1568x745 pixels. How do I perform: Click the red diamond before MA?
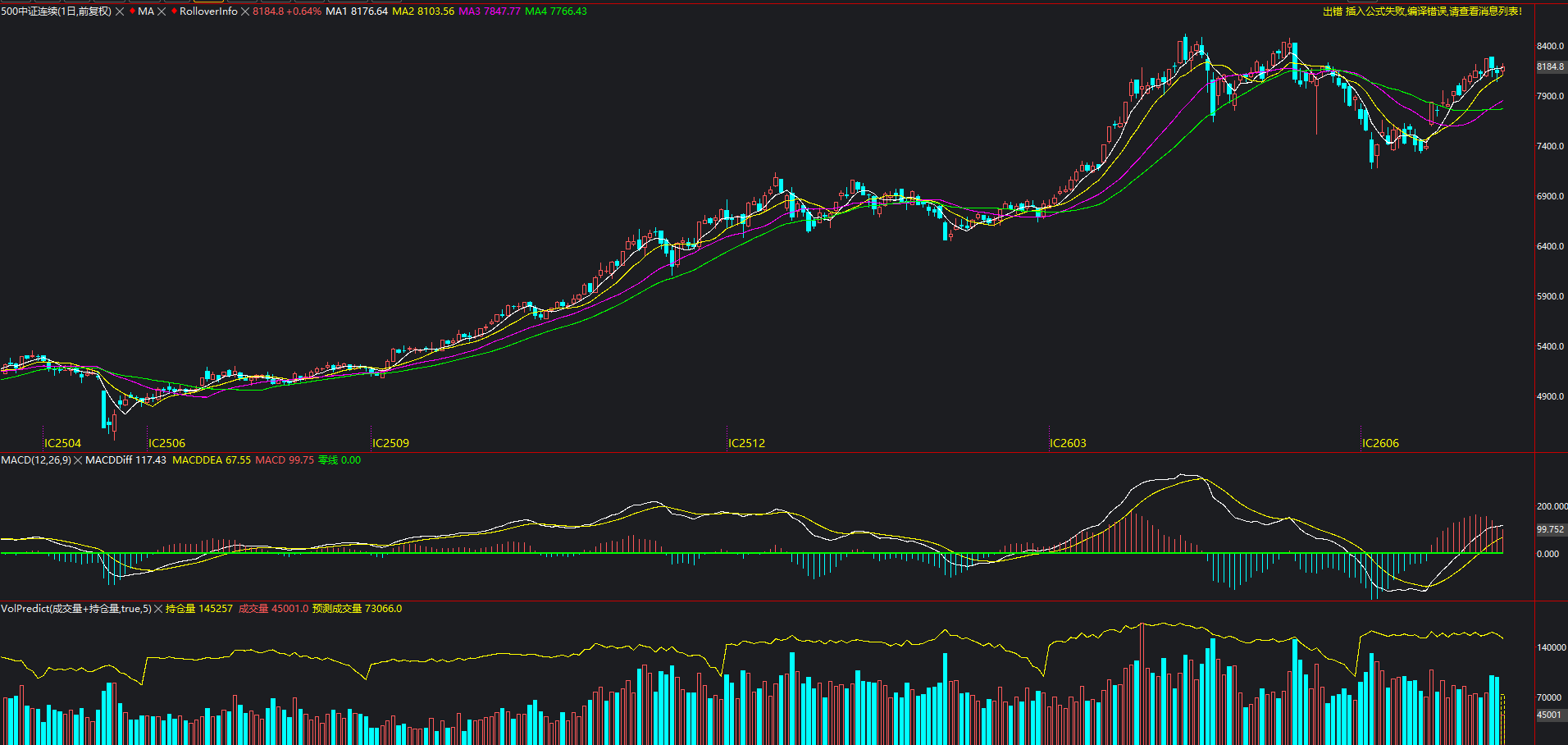pyautogui.click(x=132, y=11)
